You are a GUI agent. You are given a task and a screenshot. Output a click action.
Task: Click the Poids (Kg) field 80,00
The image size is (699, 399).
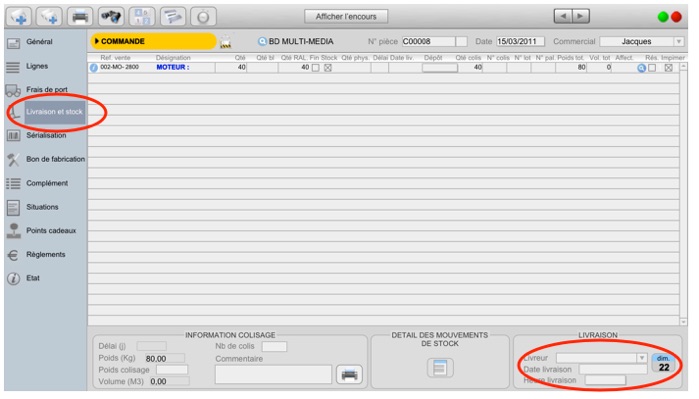[x=164, y=358]
